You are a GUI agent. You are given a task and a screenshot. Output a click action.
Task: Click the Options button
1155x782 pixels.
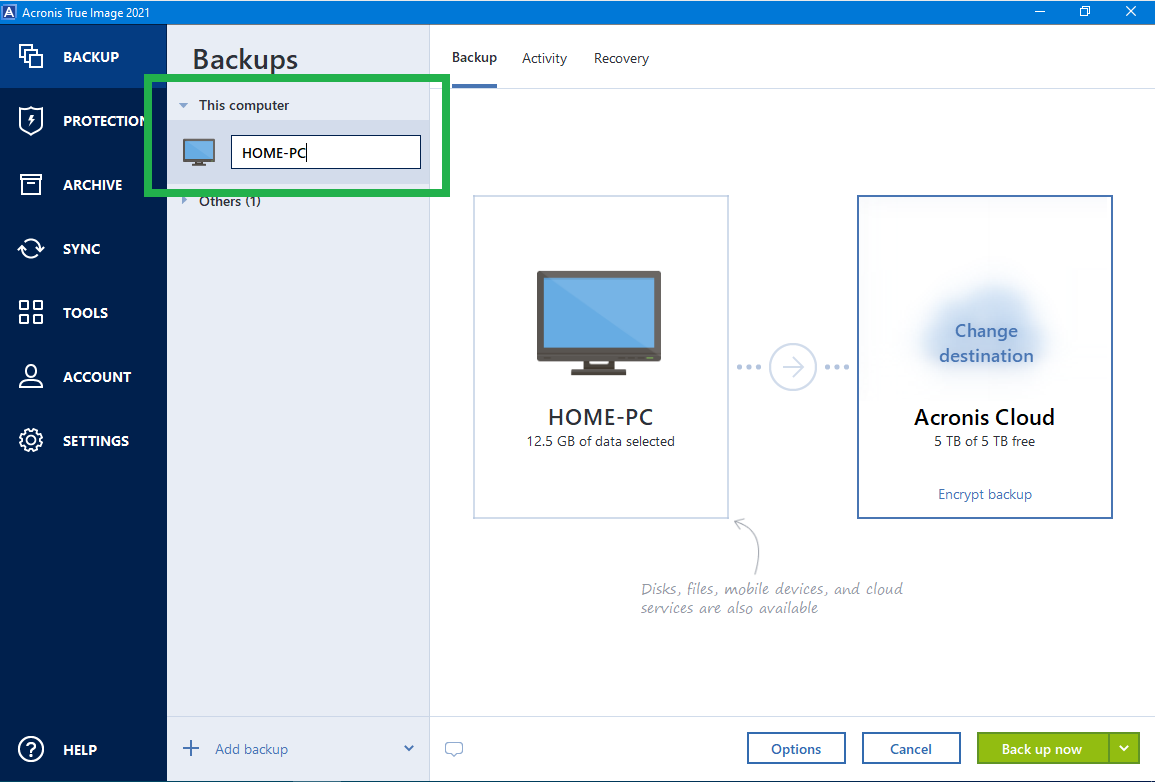coord(796,748)
